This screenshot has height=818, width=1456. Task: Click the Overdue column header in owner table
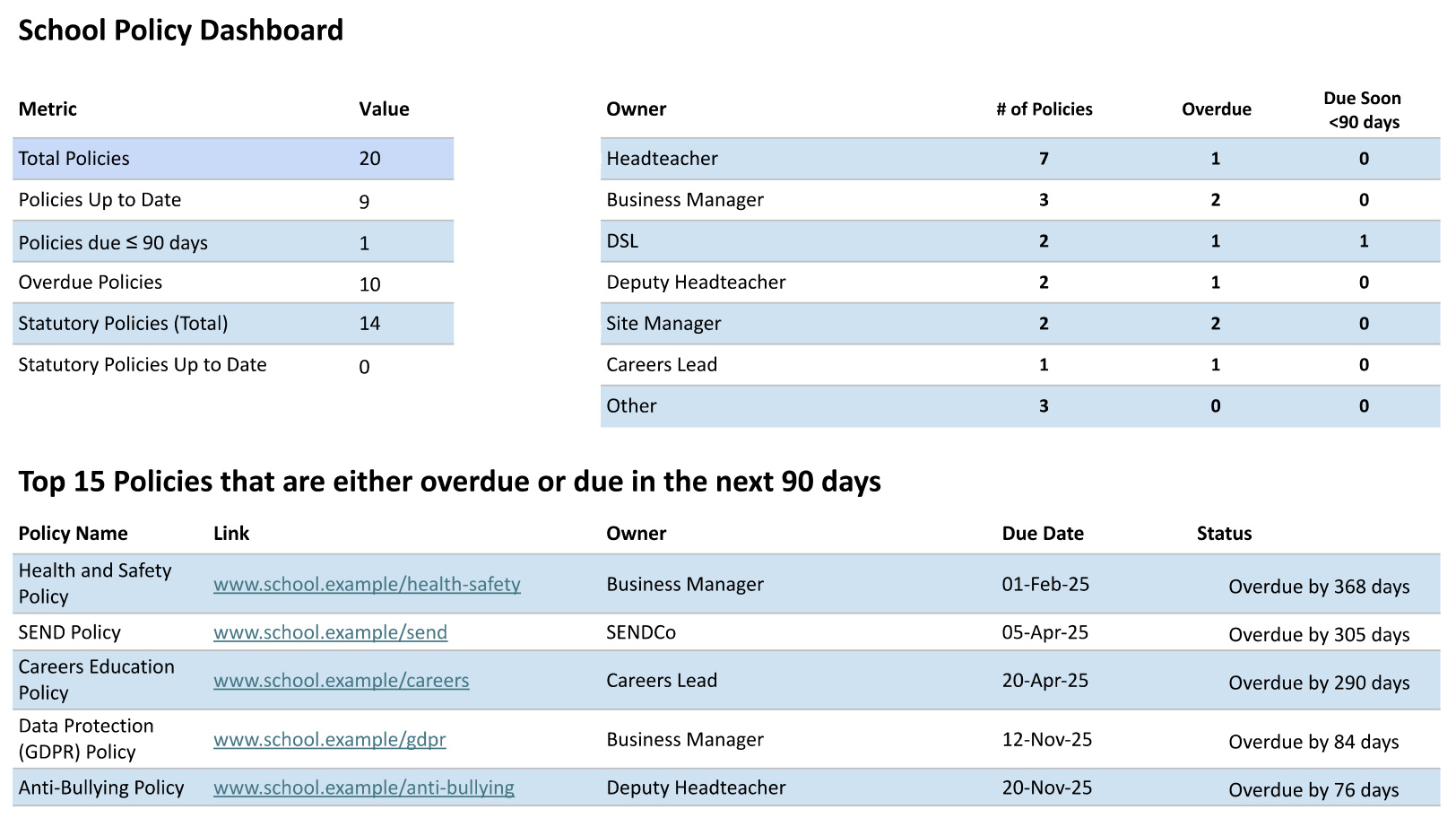pyautogui.click(x=1216, y=109)
